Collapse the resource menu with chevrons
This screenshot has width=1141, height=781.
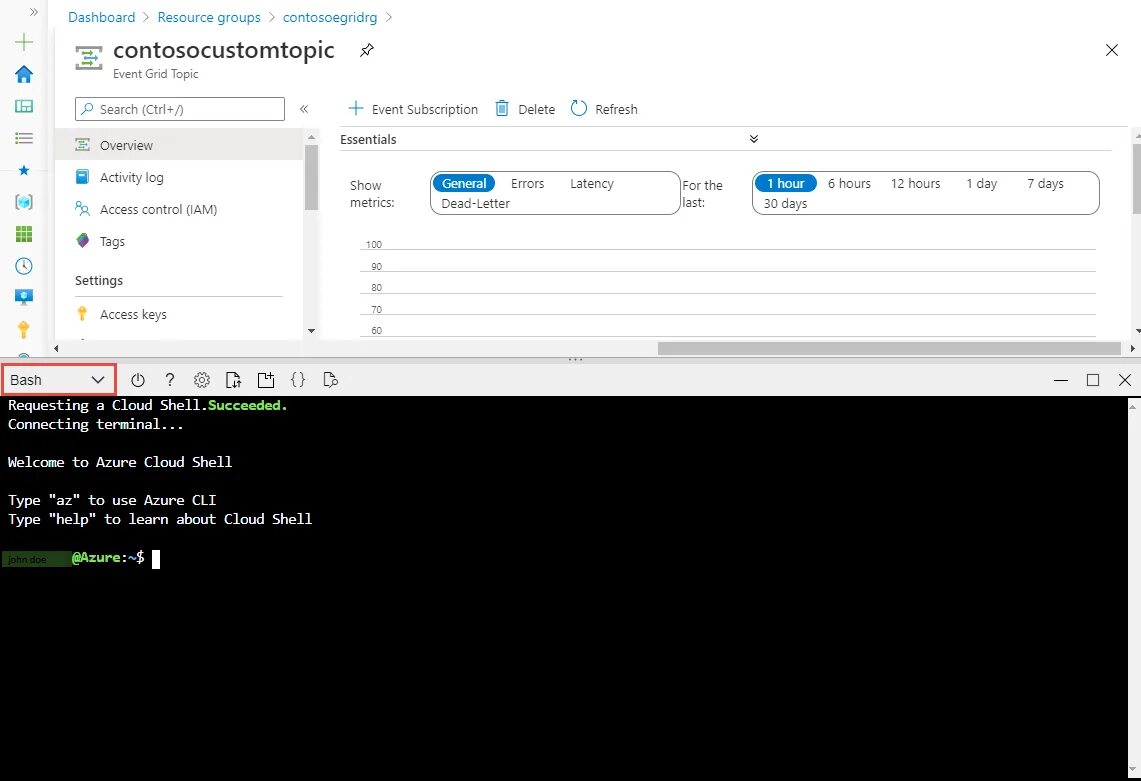point(304,109)
